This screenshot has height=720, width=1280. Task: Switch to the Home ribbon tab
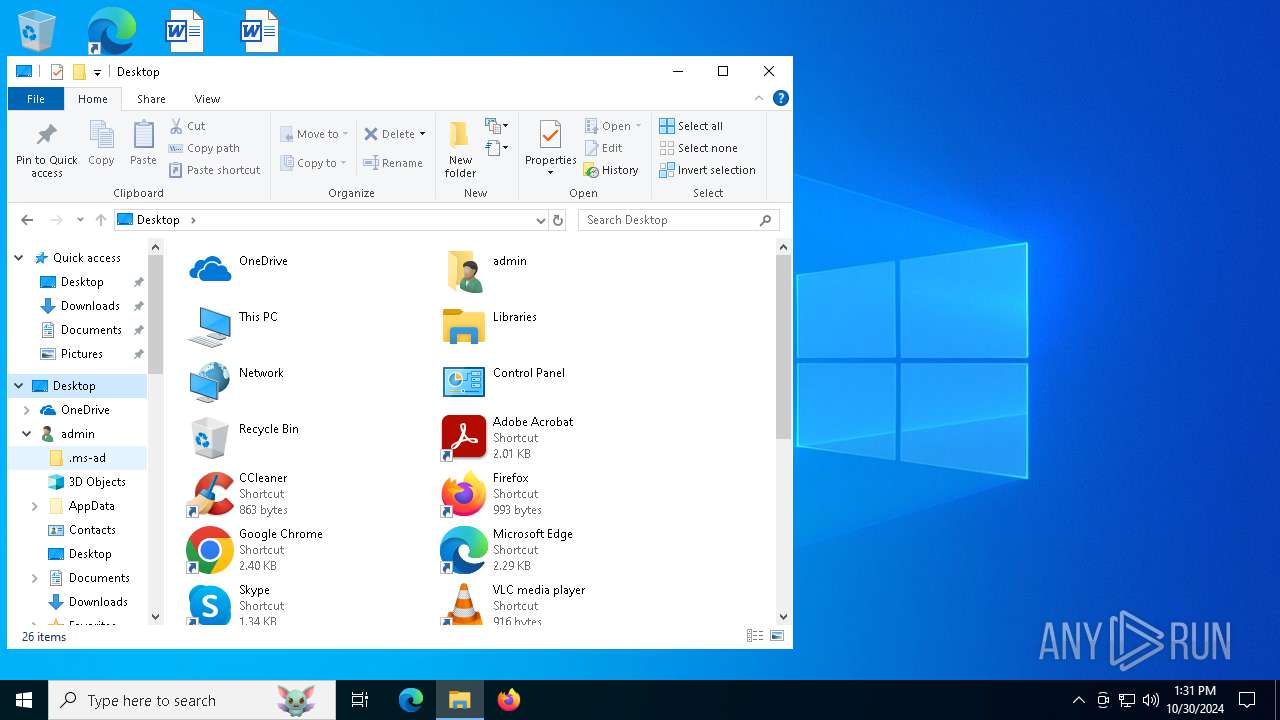93,99
